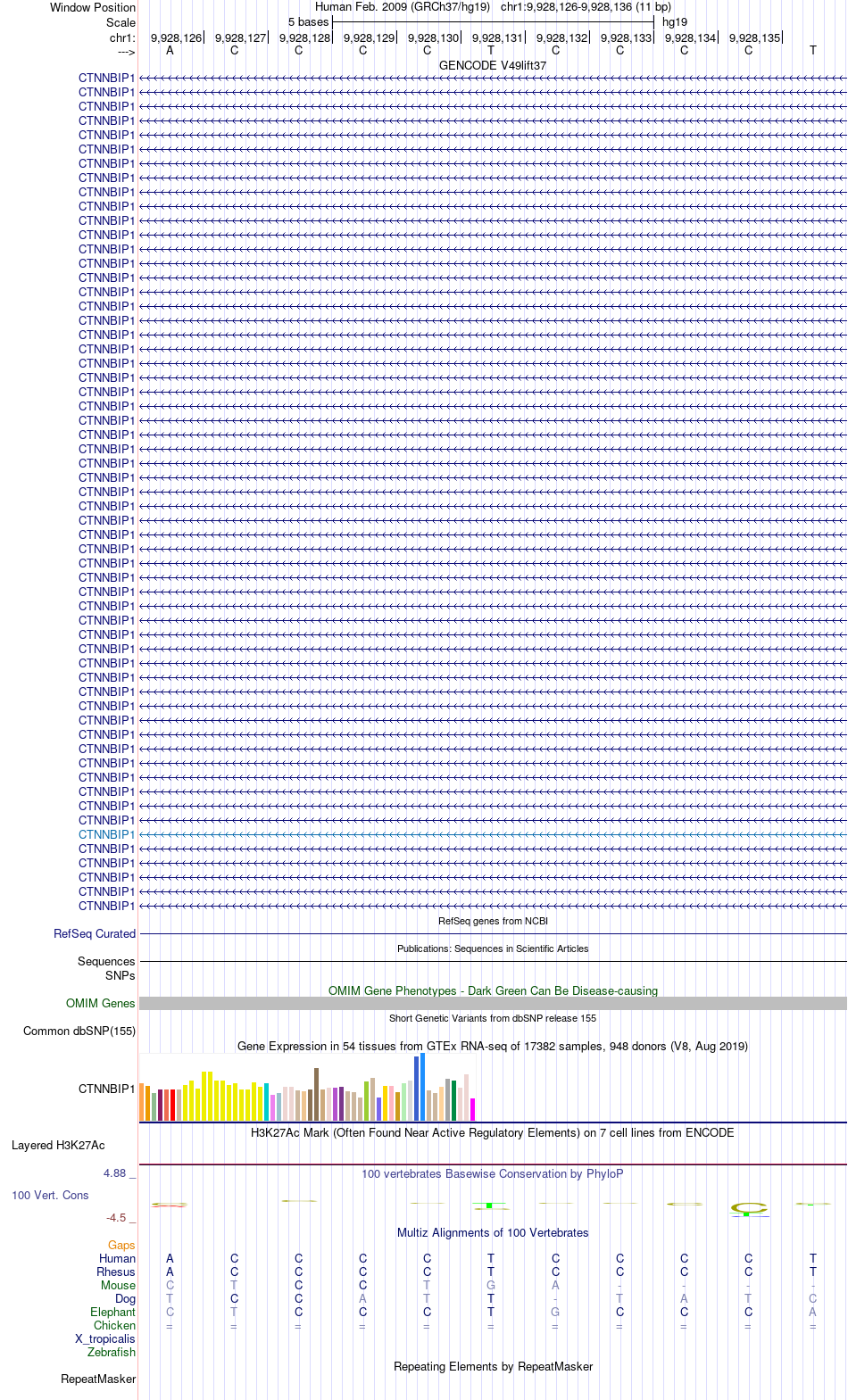
Task: Click the Mouse alignment row label
Action: tap(118, 1285)
